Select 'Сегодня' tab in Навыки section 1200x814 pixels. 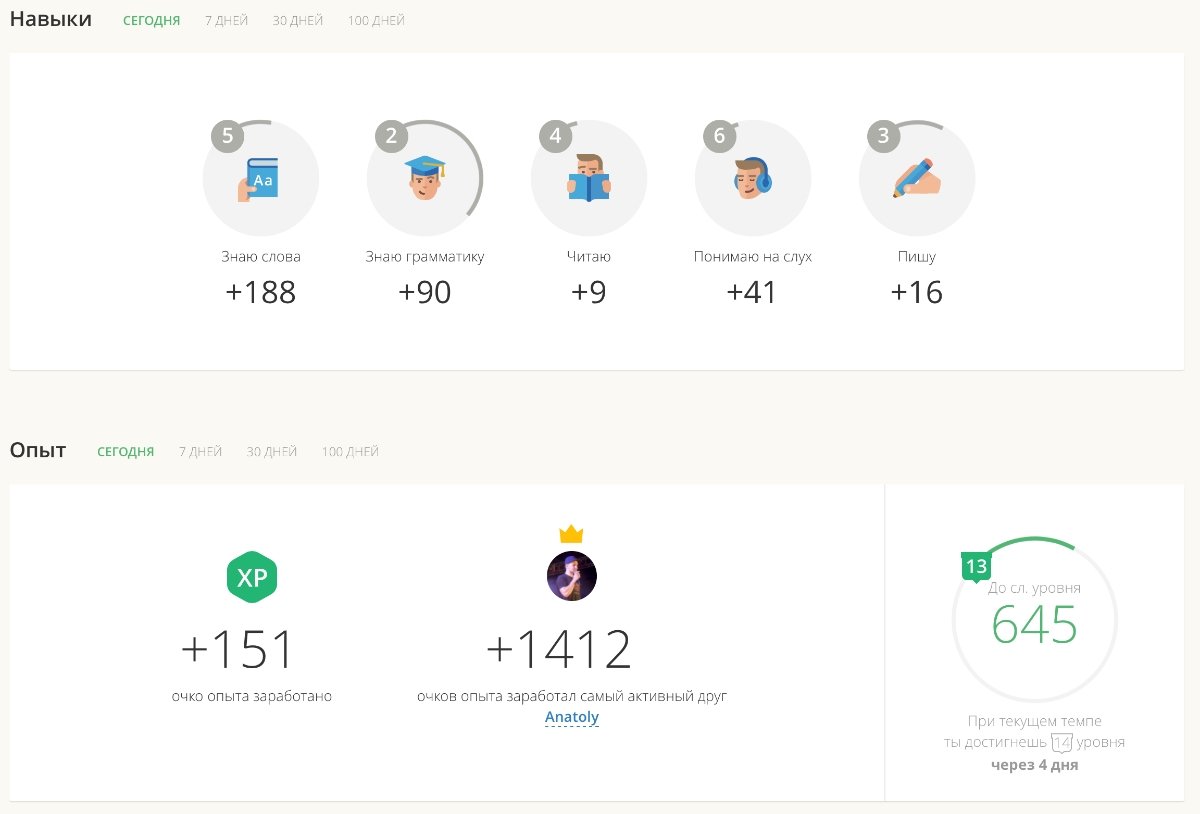[x=151, y=21]
